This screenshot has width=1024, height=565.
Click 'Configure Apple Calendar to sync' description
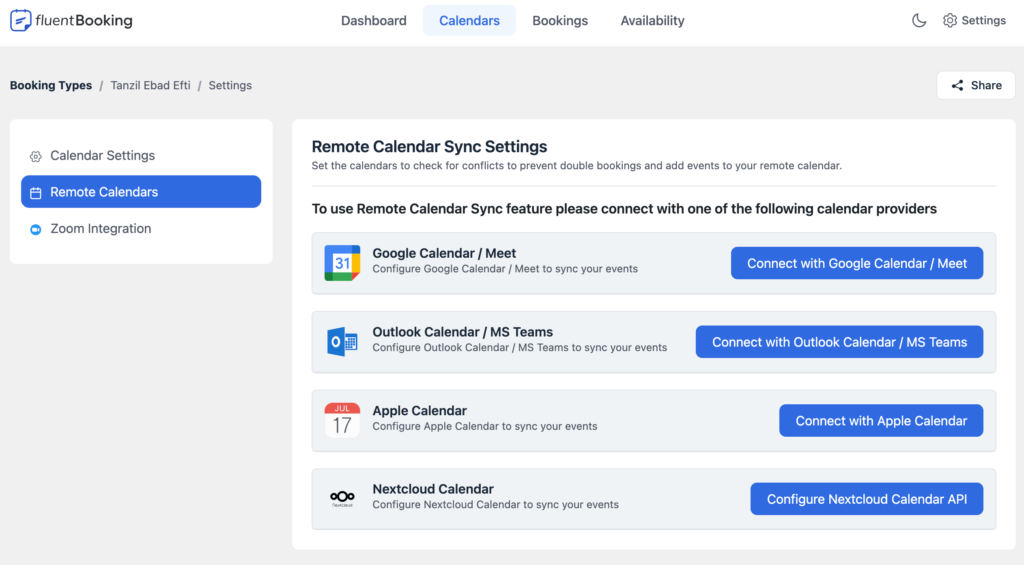[x=485, y=427]
